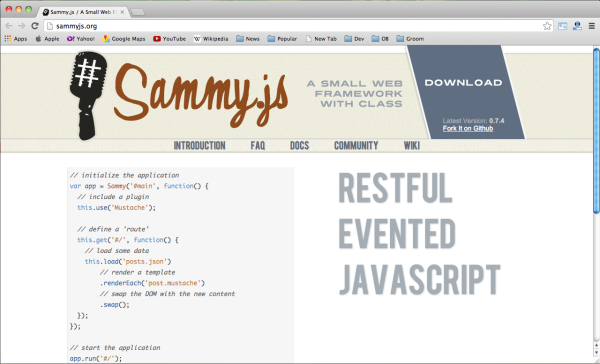Close the Sammy.js browser tab
Image resolution: width=600 pixels, height=364 pixels.
click(122, 12)
